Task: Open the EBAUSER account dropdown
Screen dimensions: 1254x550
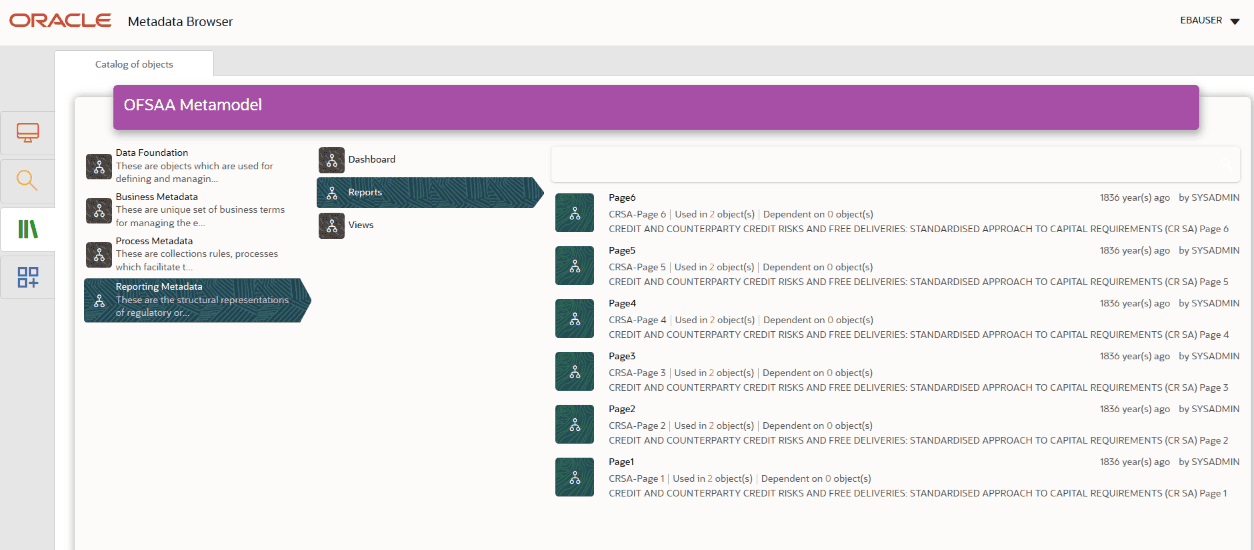Action: point(1209,20)
